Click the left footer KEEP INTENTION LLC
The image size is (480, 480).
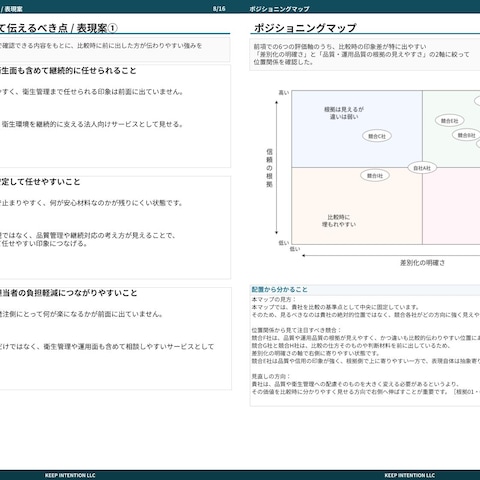click(x=70, y=475)
